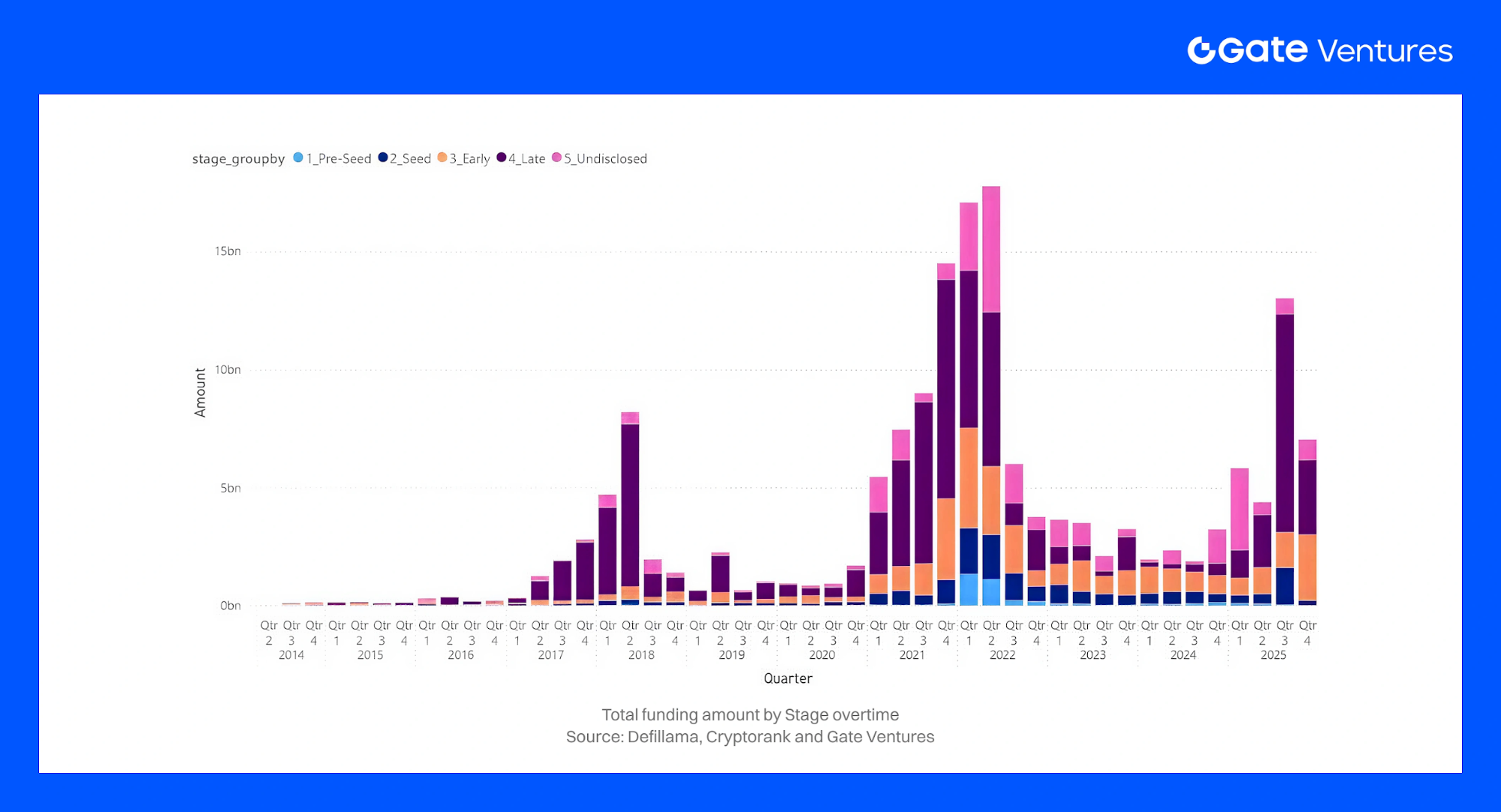Click the 15bn y-axis label
Viewport: 1501px width, 812px height.
tap(228, 251)
